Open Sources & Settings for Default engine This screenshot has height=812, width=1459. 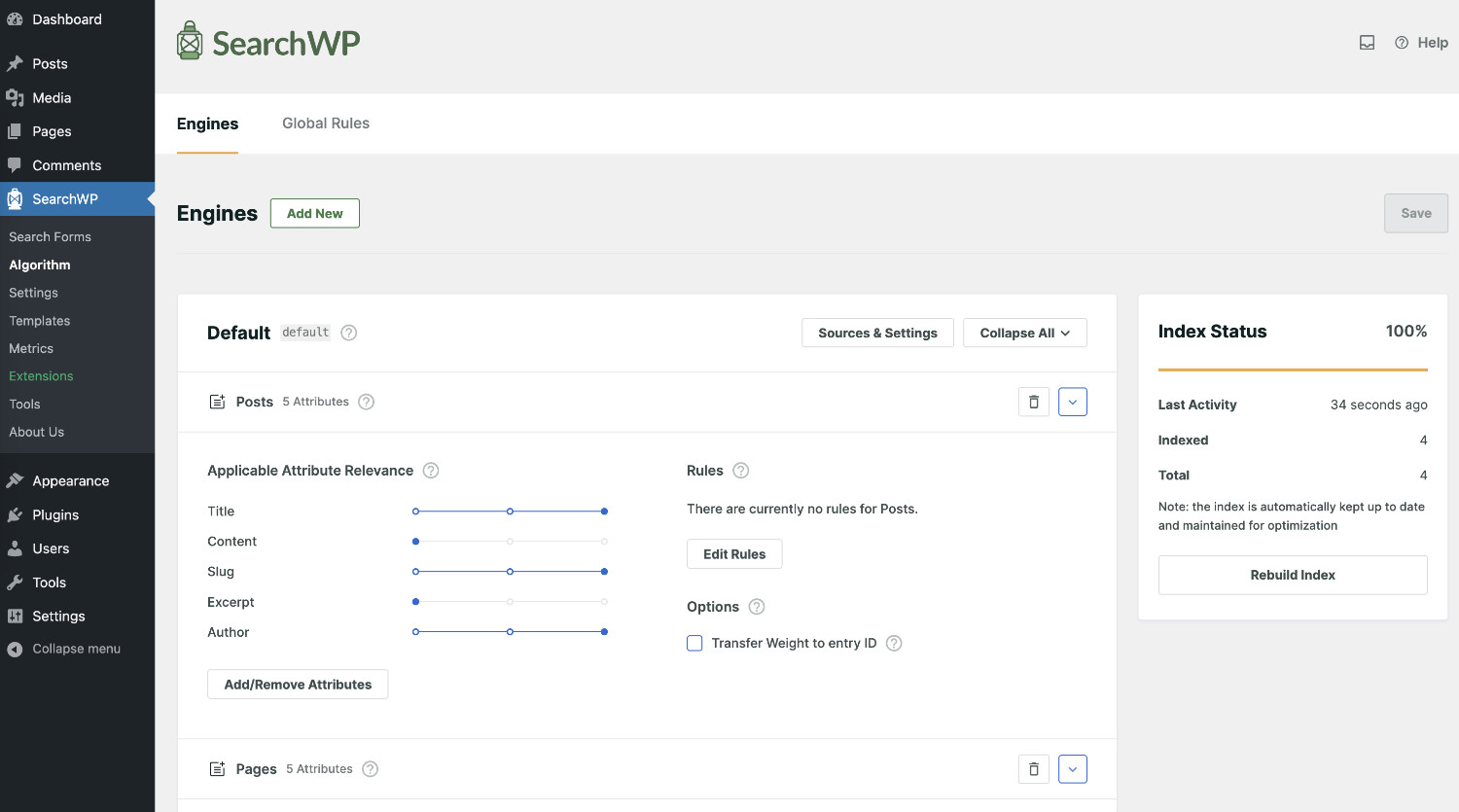tap(877, 333)
